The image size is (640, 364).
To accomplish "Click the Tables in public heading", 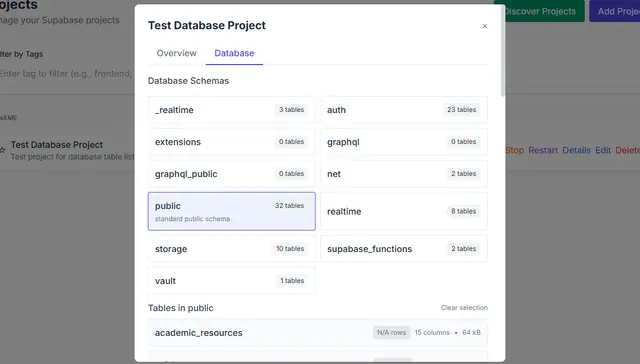I will click(180, 308).
